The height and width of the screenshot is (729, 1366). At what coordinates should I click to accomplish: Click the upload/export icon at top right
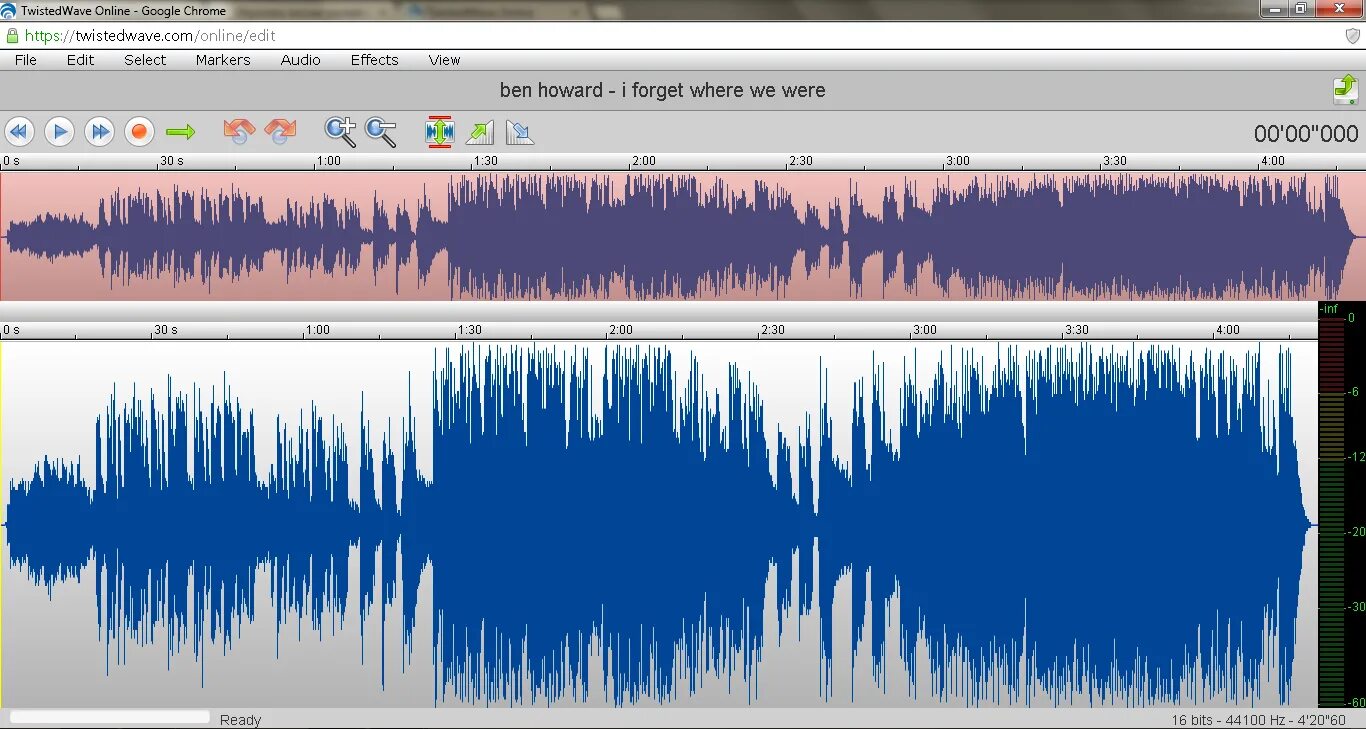(1345, 90)
